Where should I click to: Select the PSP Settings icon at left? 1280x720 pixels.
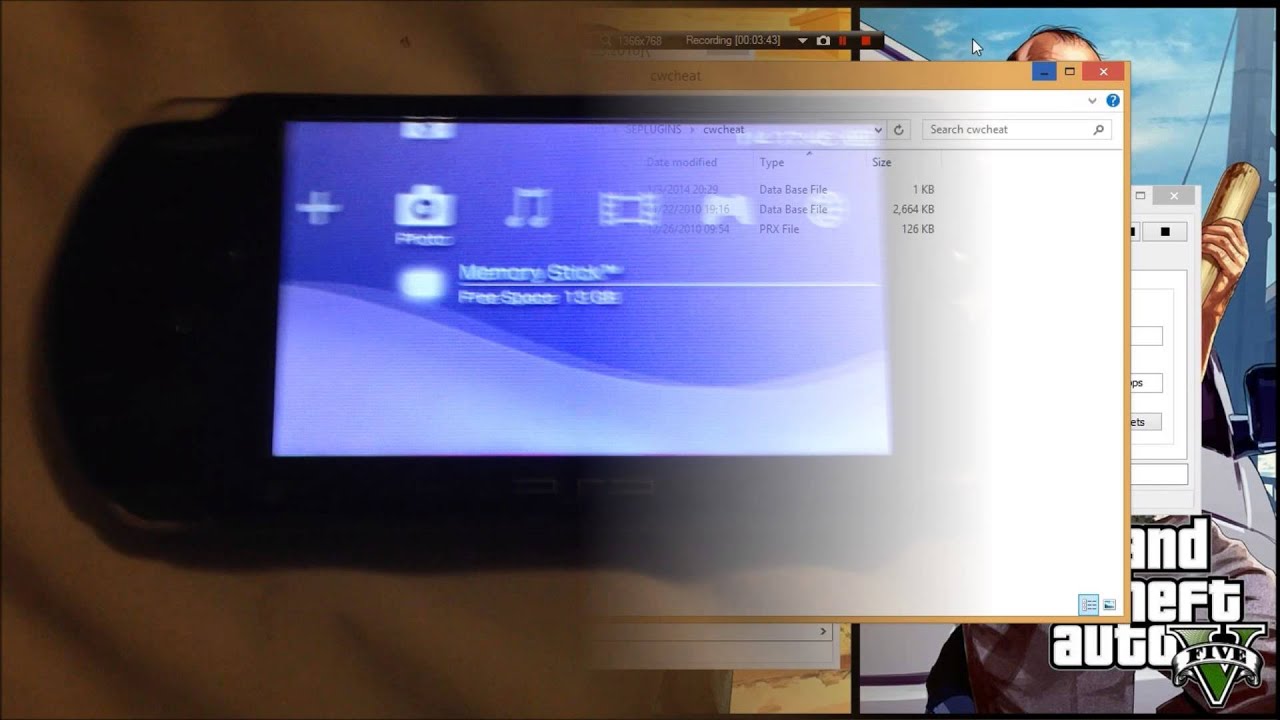point(318,208)
